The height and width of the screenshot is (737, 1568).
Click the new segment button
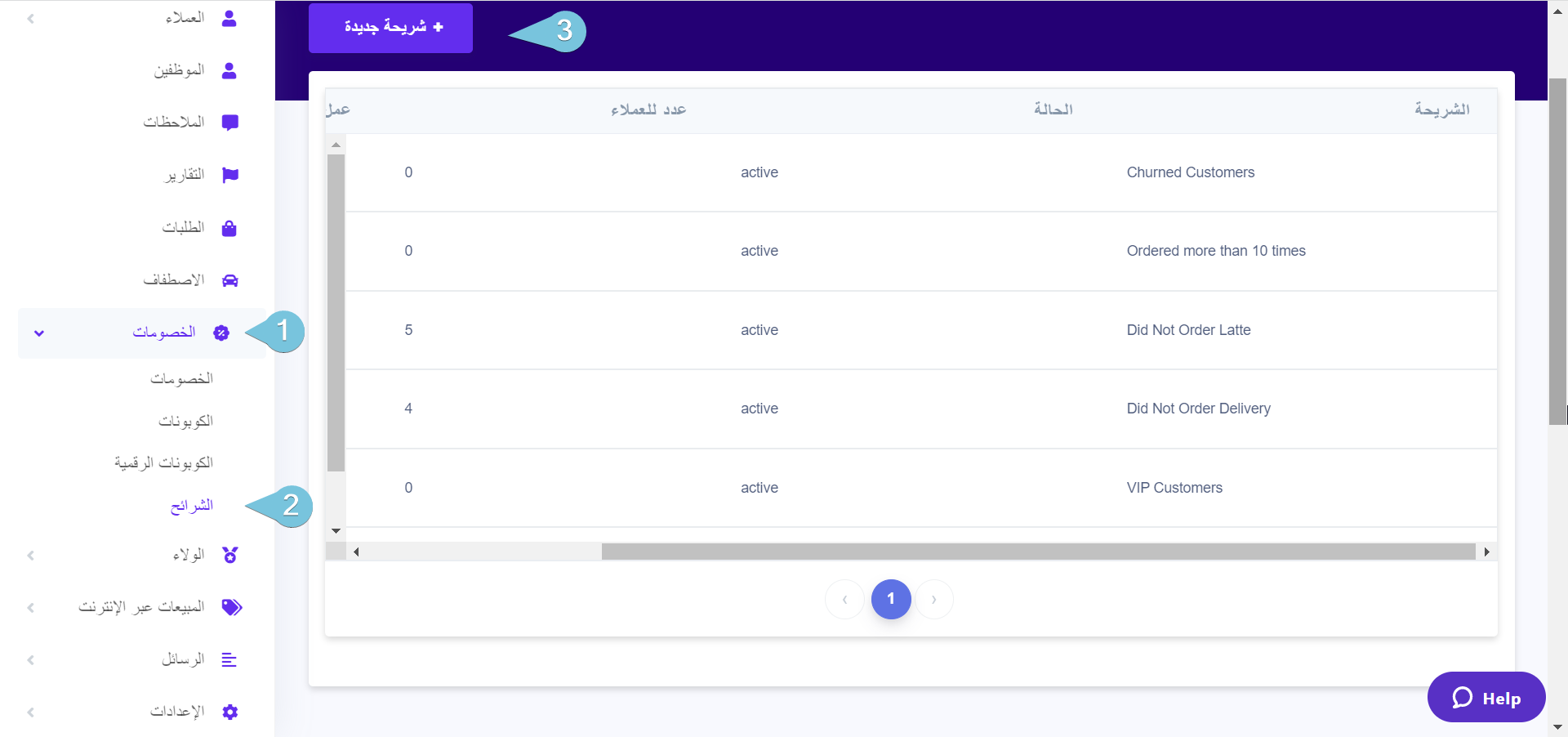tap(390, 28)
